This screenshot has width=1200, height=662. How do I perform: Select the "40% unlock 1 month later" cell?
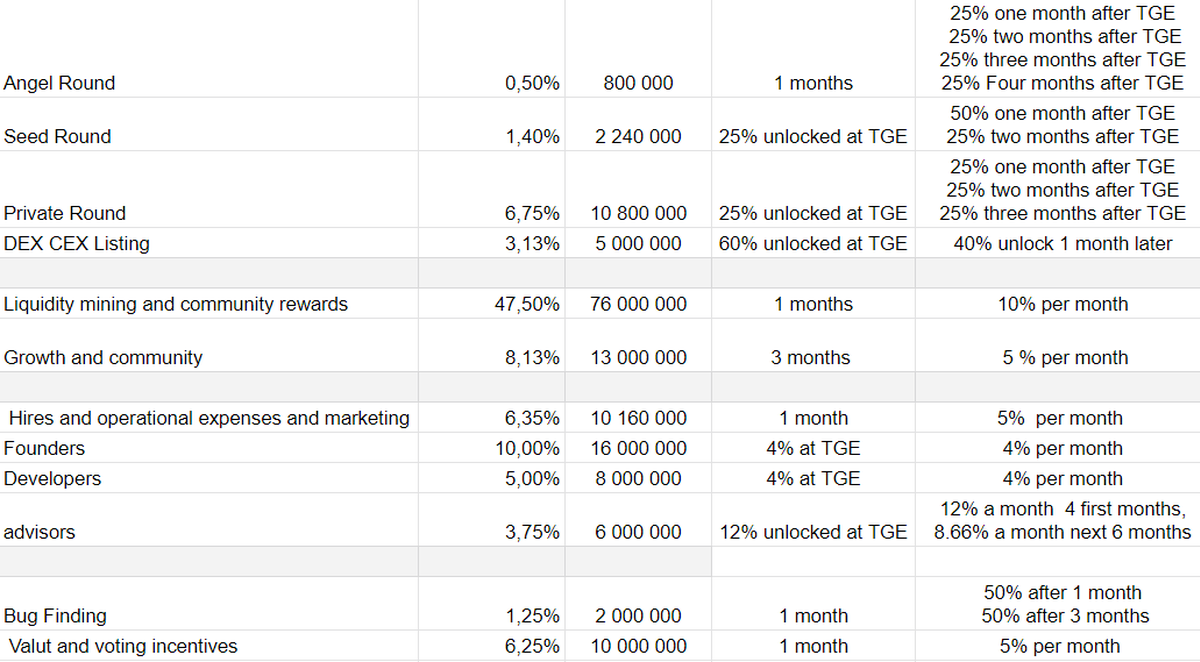point(1062,243)
